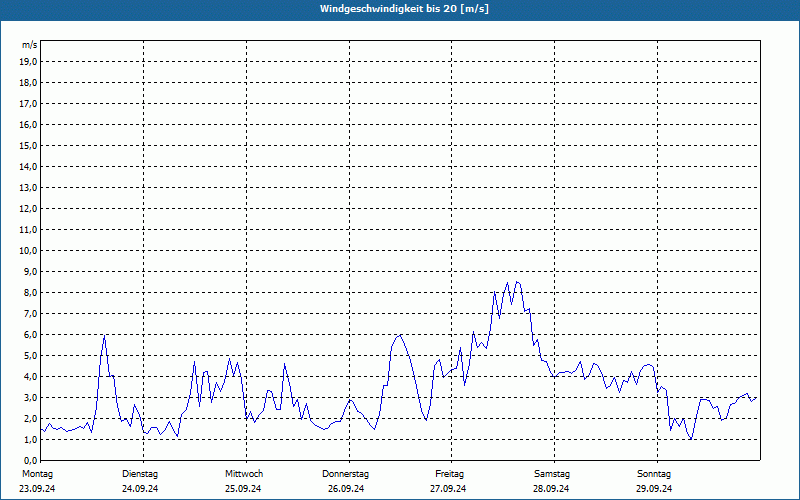Click the '4,0' y-axis label

[31, 376]
